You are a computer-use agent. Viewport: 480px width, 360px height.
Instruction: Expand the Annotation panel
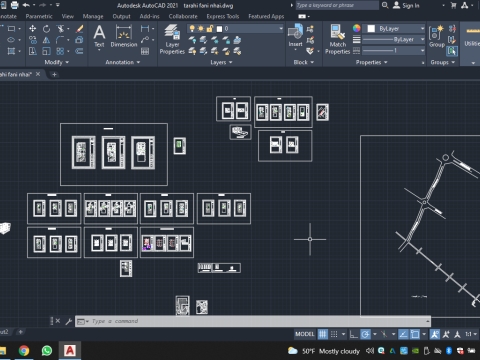click(x=123, y=62)
